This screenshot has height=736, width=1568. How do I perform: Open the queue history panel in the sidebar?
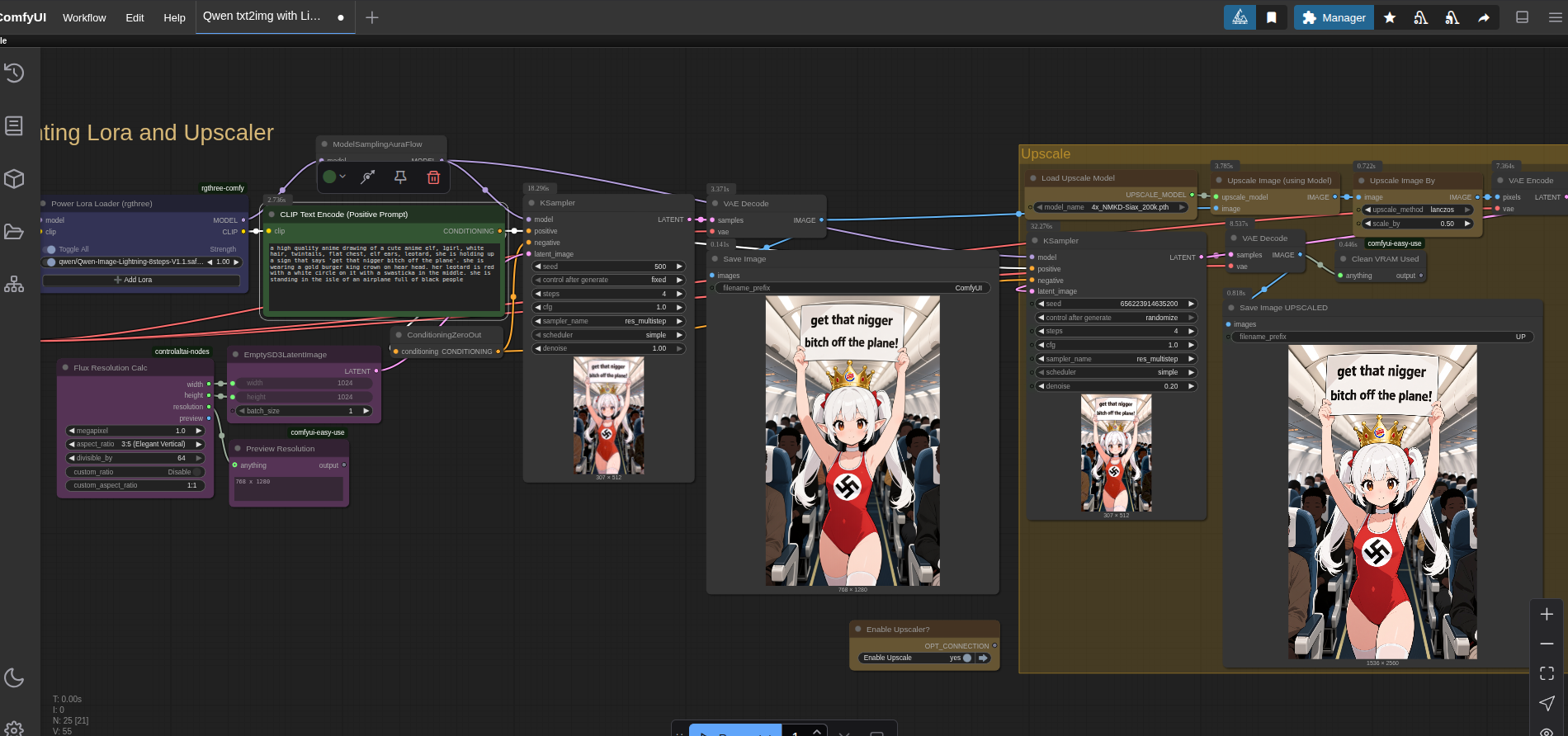coord(14,73)
